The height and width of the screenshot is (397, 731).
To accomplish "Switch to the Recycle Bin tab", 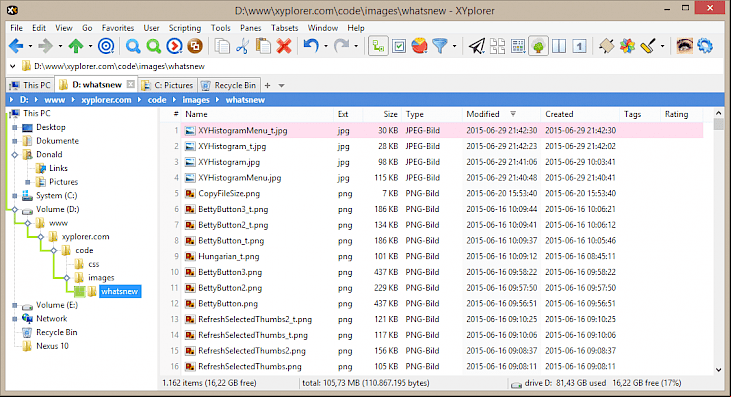I will [x=229, y=85].
